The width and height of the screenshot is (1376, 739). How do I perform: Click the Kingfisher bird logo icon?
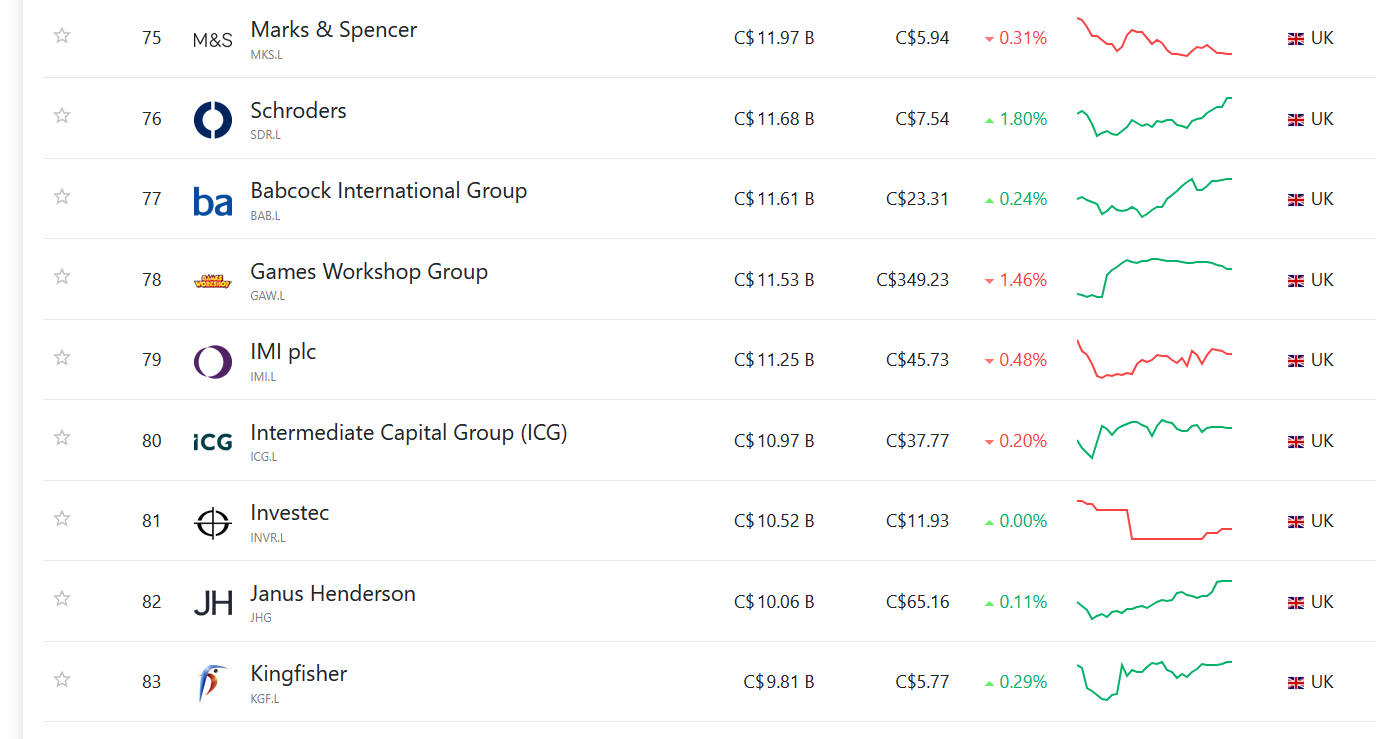pos(213,683)
